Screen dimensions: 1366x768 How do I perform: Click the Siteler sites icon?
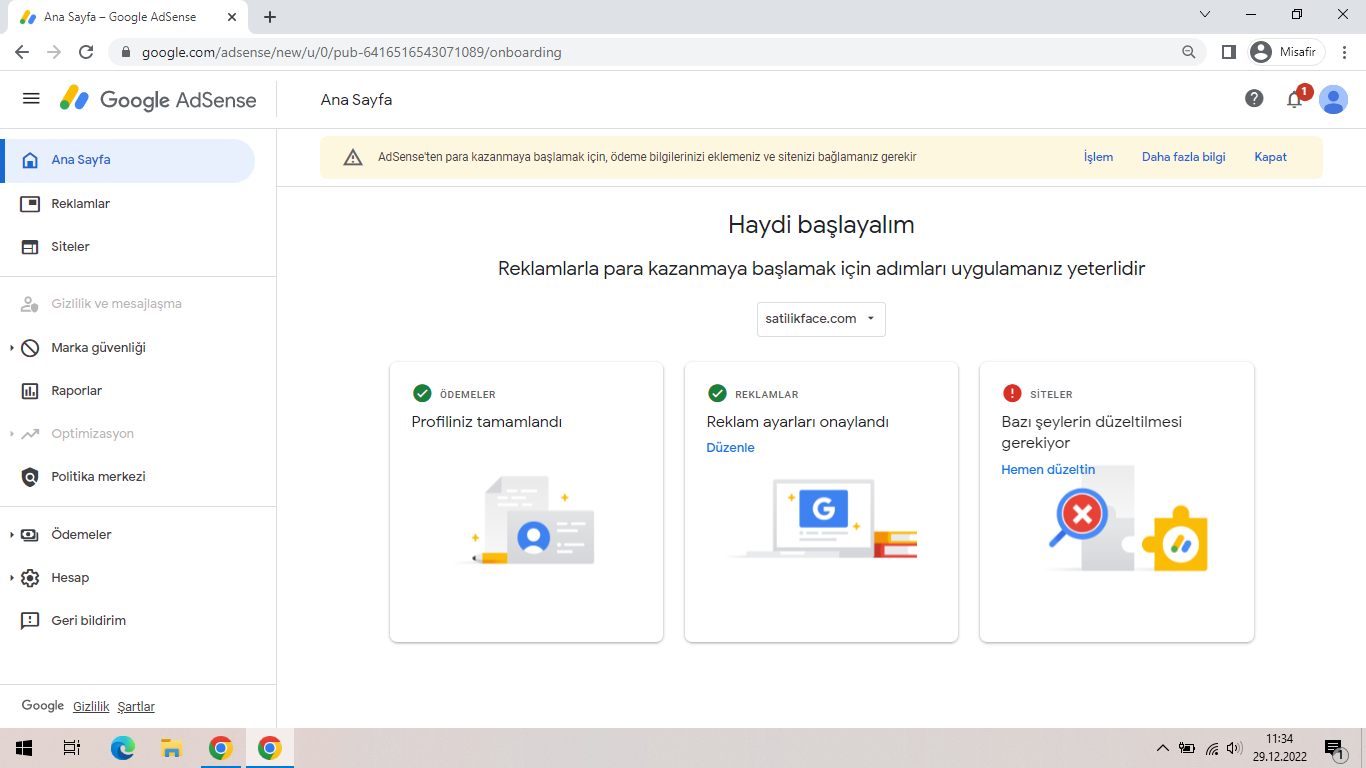click(30, 247)
